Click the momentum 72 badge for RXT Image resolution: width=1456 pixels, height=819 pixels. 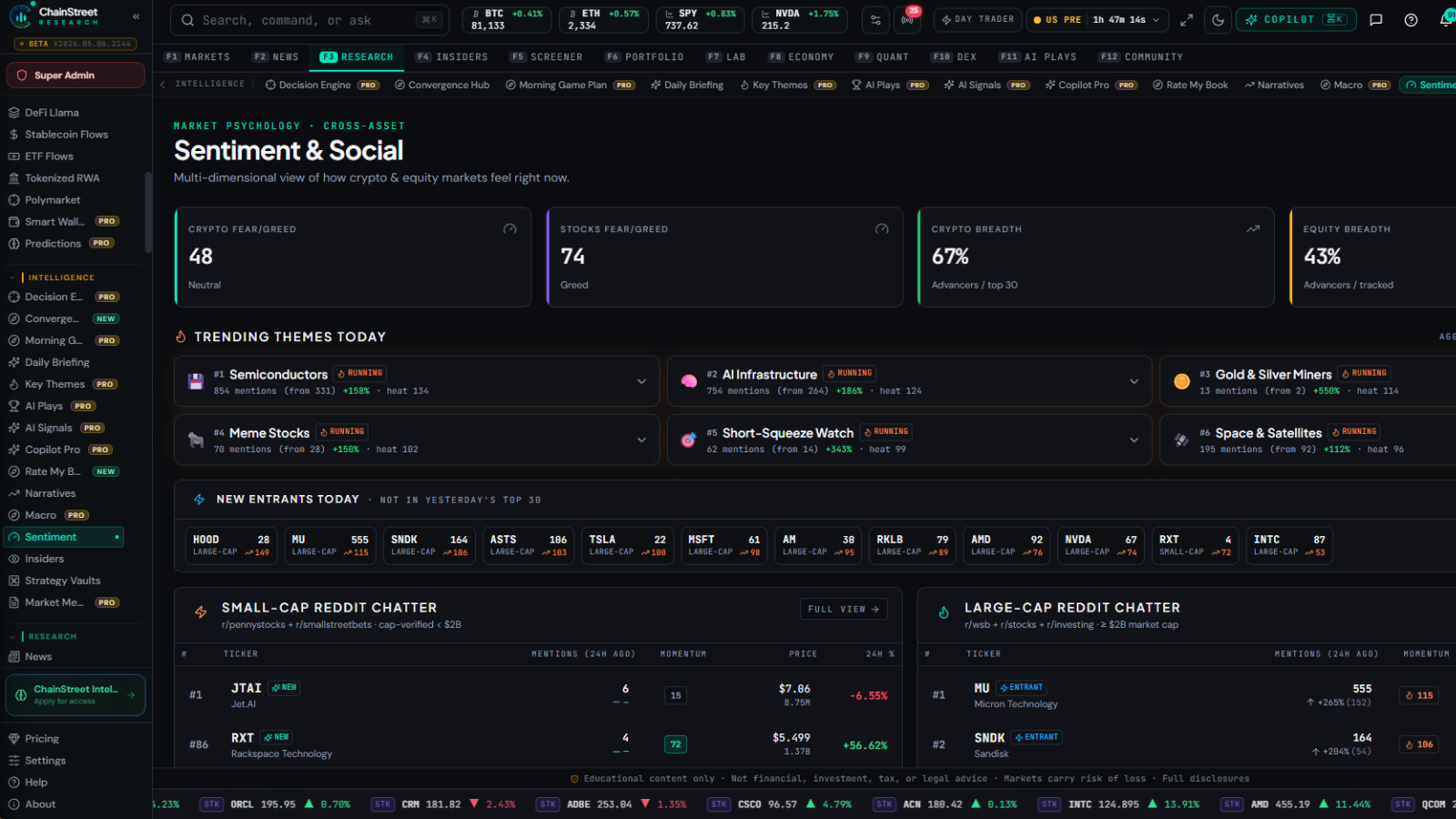675,744
